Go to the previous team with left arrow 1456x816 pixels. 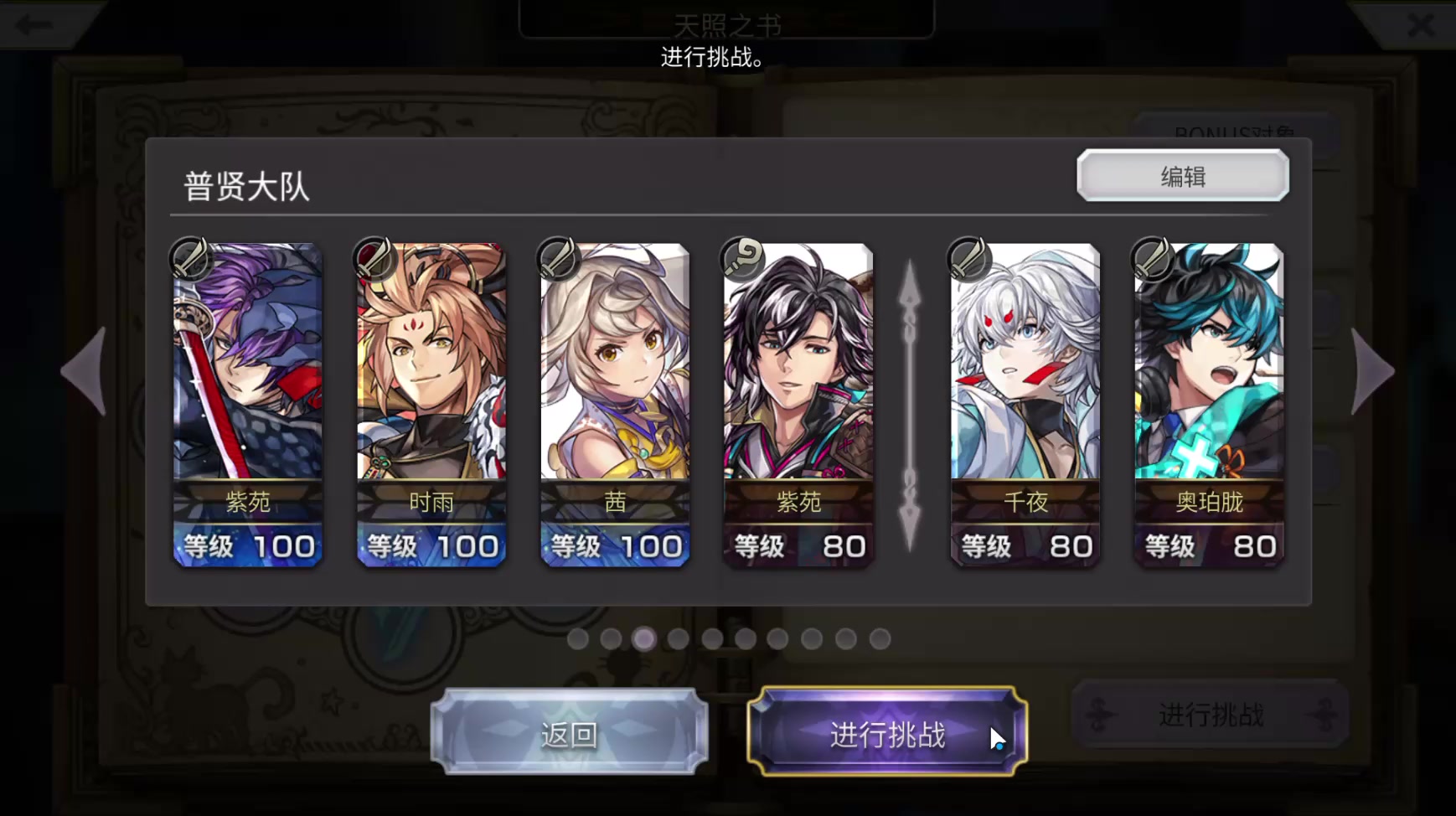[85, 371]
